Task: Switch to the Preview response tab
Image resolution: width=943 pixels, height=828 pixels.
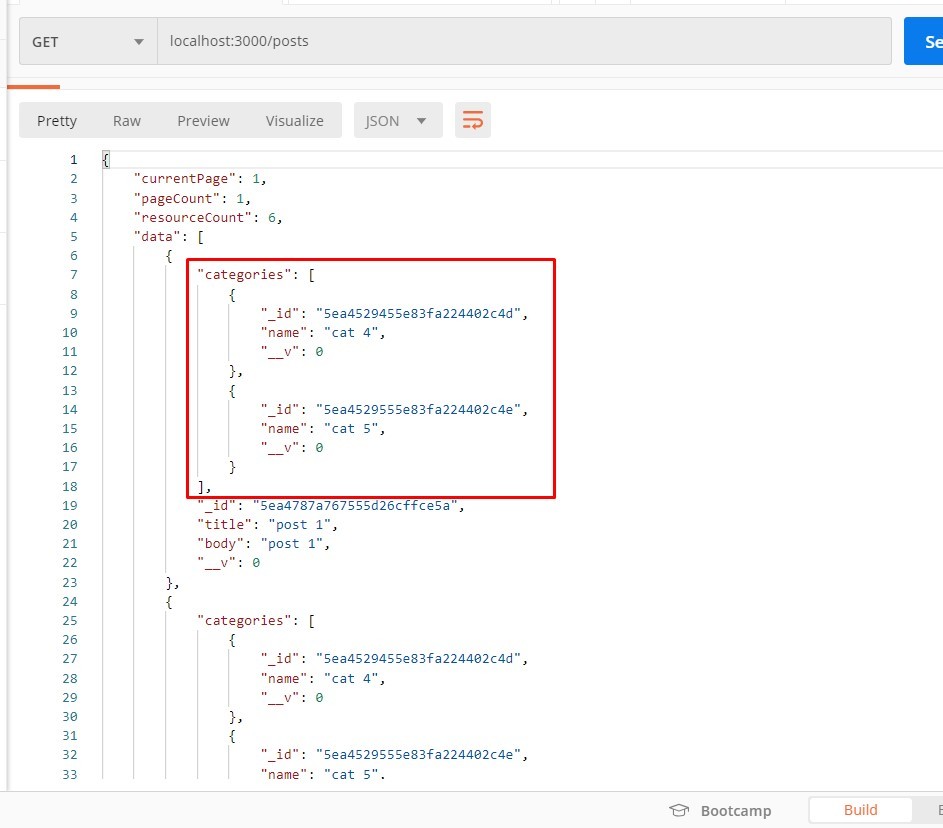Action: [203, 119]
